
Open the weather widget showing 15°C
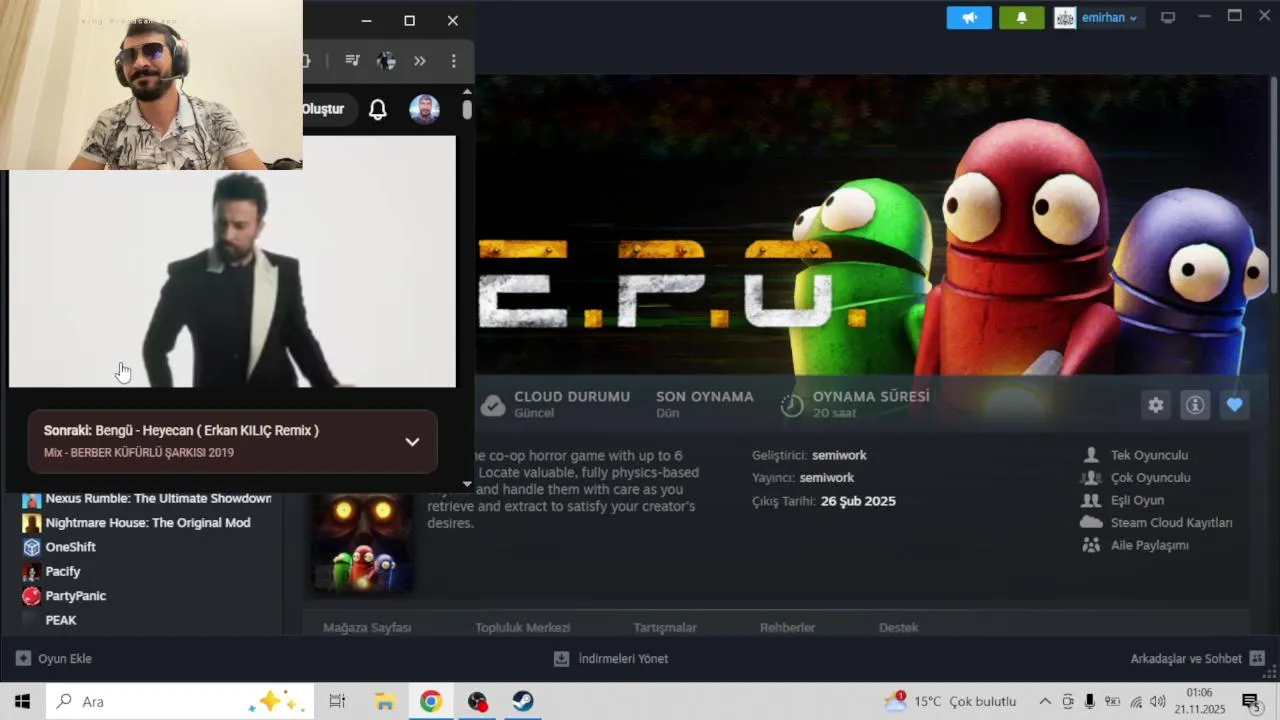(x=950, y=701)
